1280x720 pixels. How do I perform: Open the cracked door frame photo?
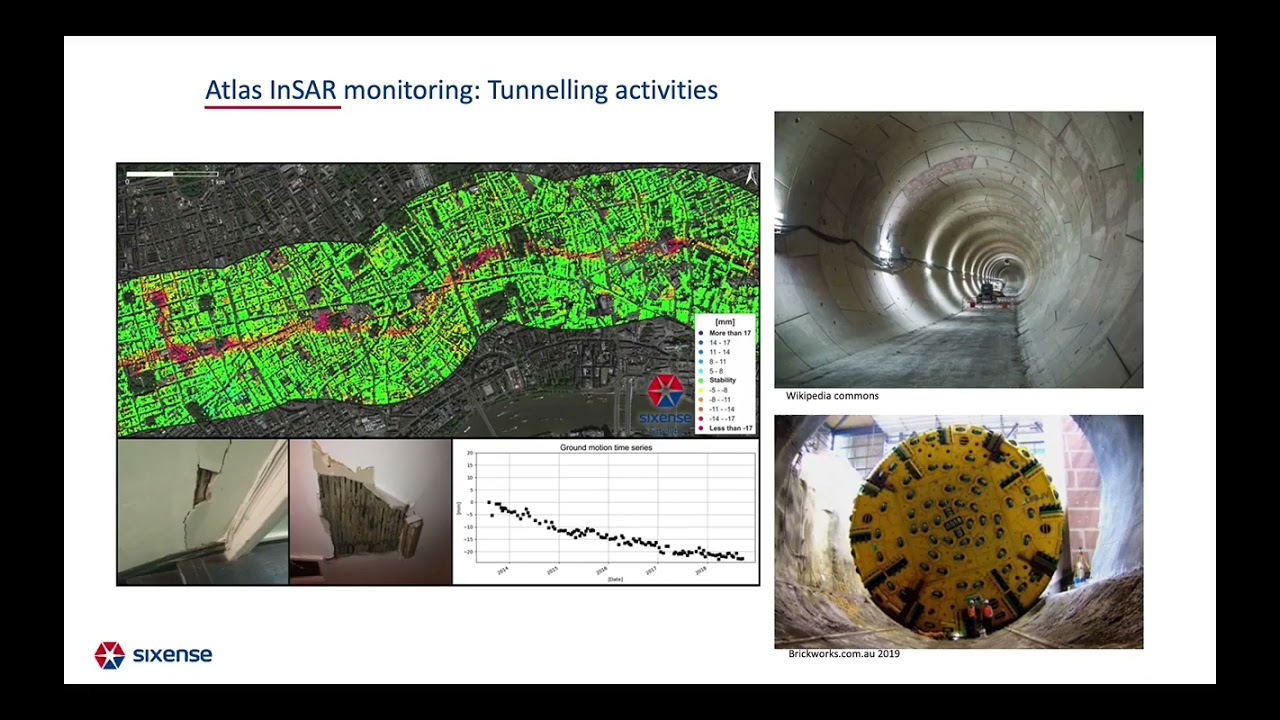(x=202, y=512)
